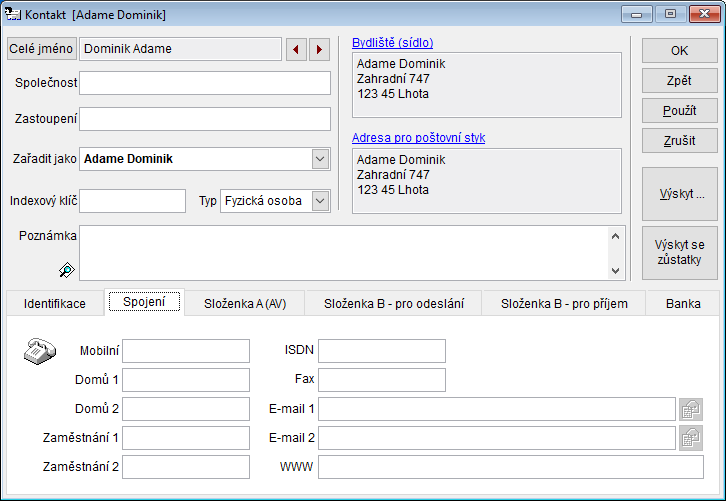Click the window icon in title bar

pos(13,15)
